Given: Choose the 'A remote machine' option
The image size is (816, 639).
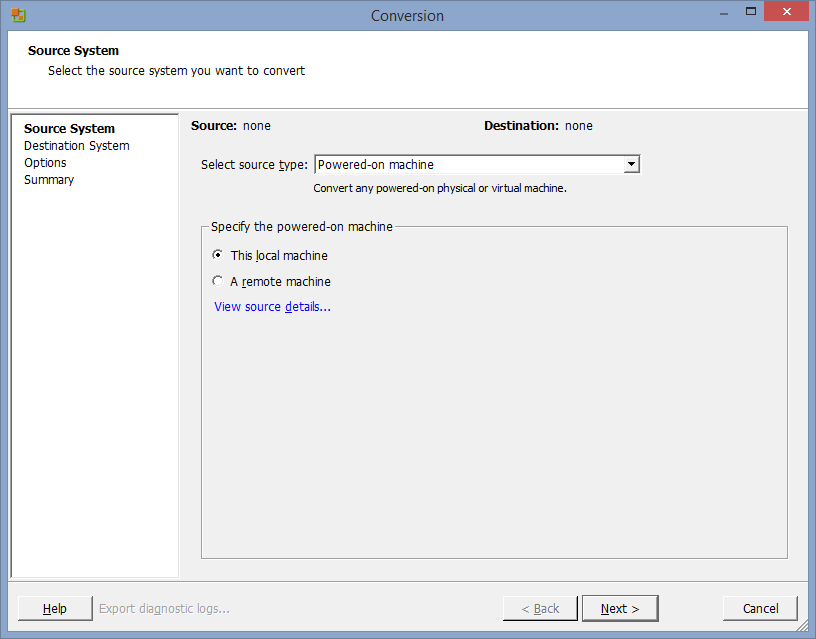Looking at the screenshot, I should [x=219, y=282].
